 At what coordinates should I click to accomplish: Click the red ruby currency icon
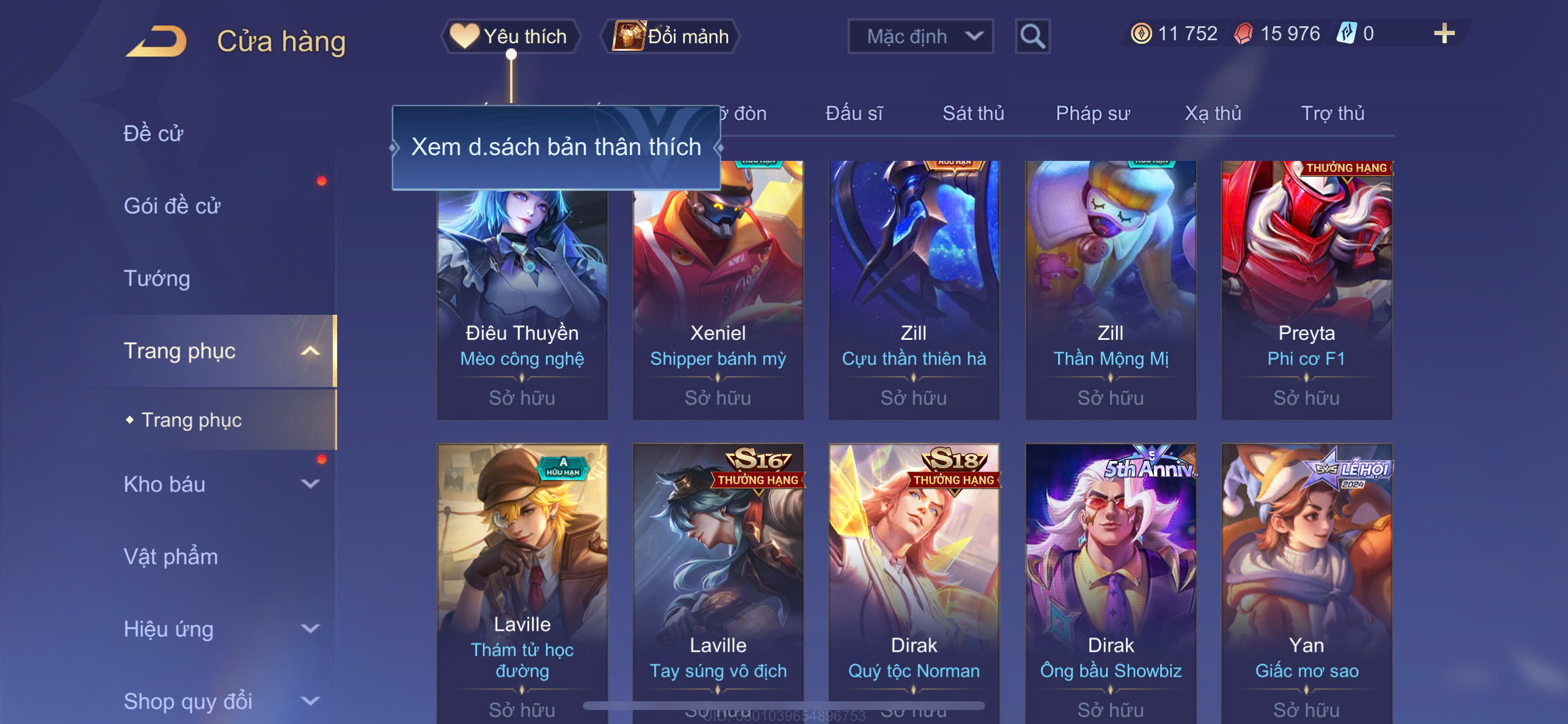click(x=1244, y=33)
